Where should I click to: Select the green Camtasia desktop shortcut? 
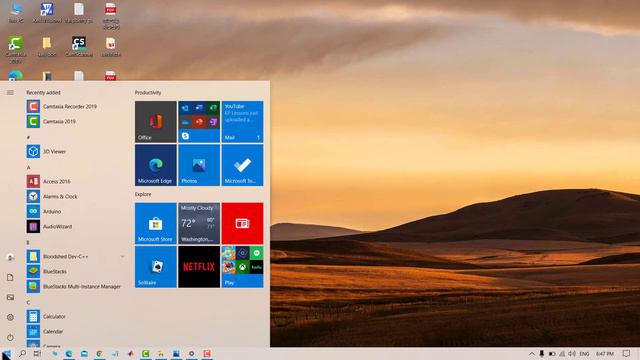(x=16, y=49)
